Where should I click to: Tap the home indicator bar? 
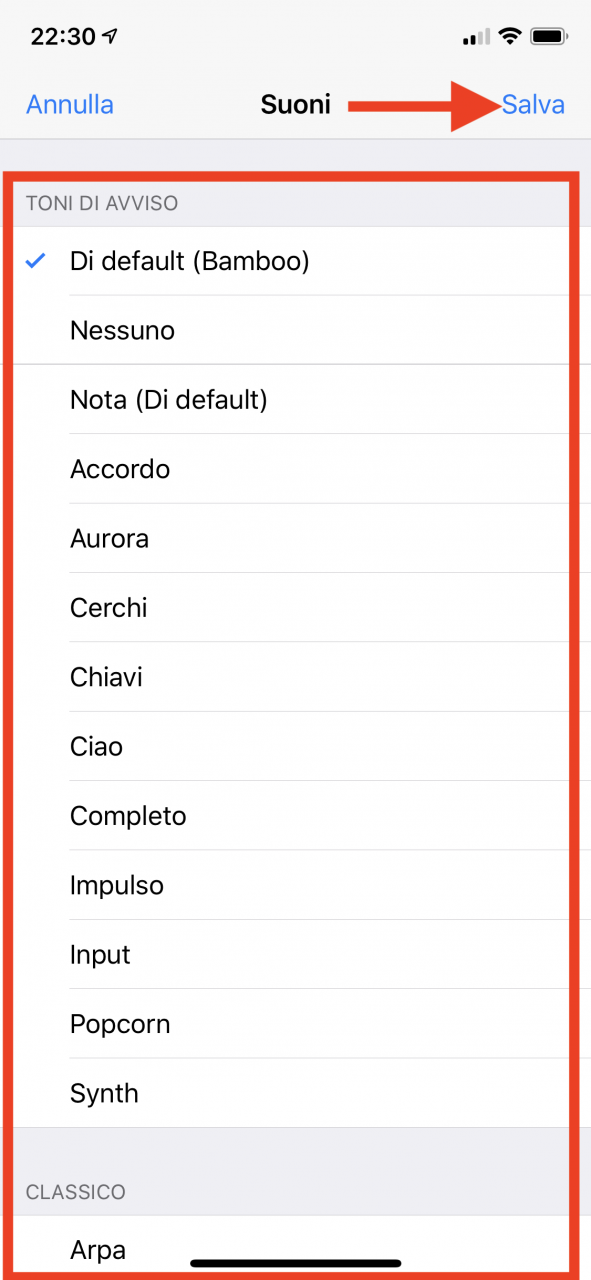[296, 1264]
